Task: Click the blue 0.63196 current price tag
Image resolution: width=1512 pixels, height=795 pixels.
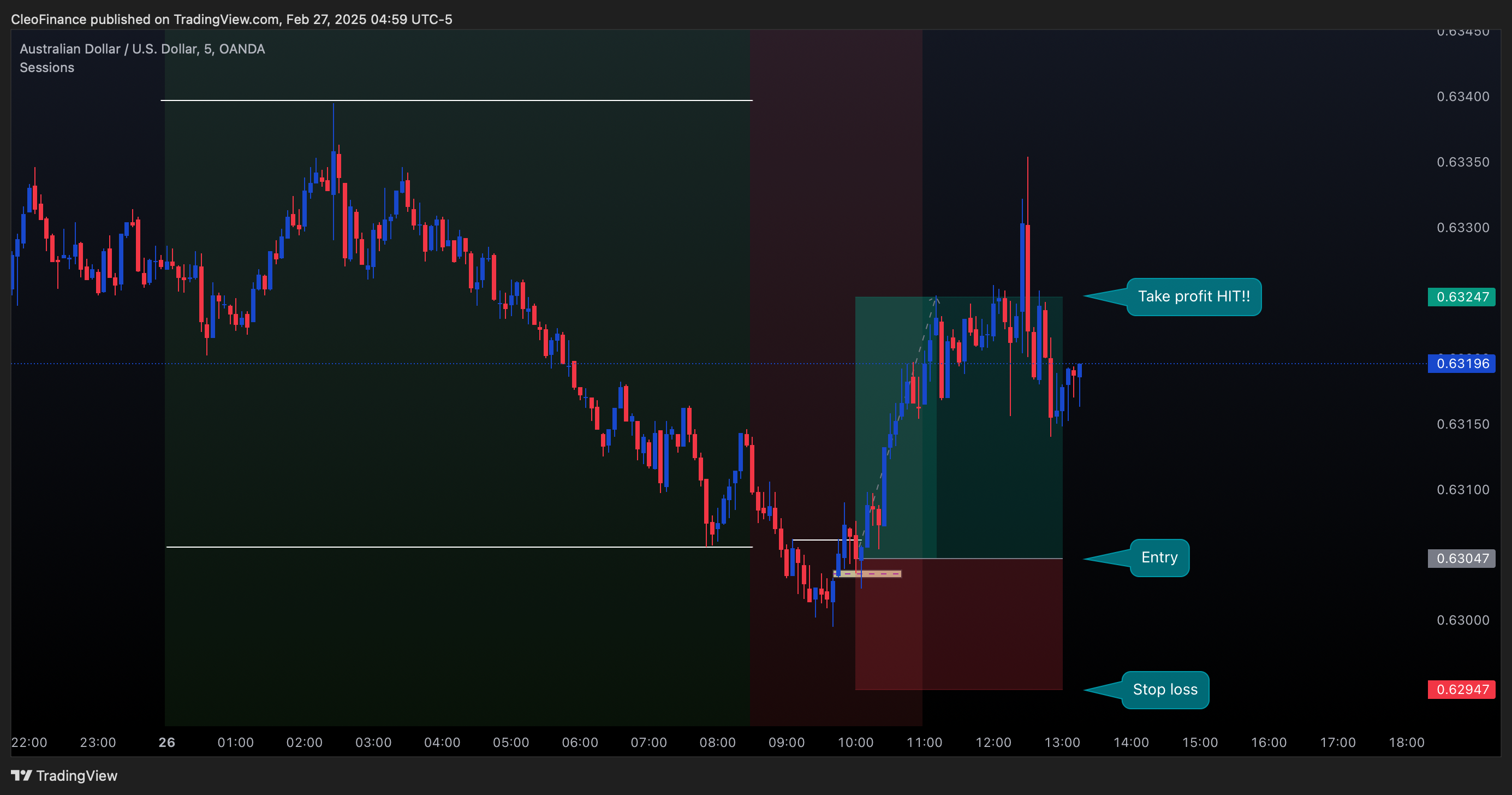Action: 1462,364
